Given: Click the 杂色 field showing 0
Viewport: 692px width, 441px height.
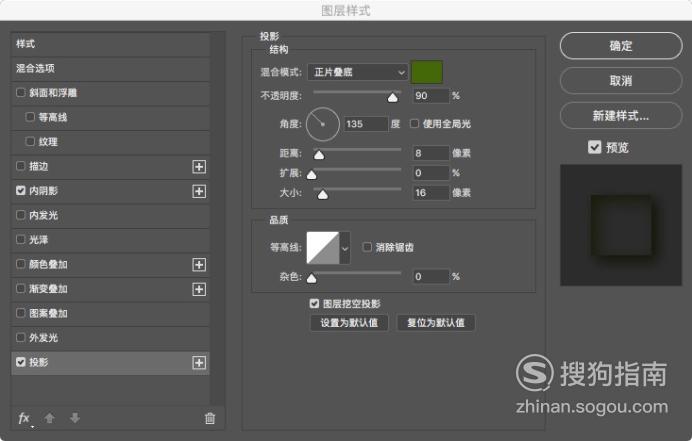Looking at the screenshot, I should [430, 277].
